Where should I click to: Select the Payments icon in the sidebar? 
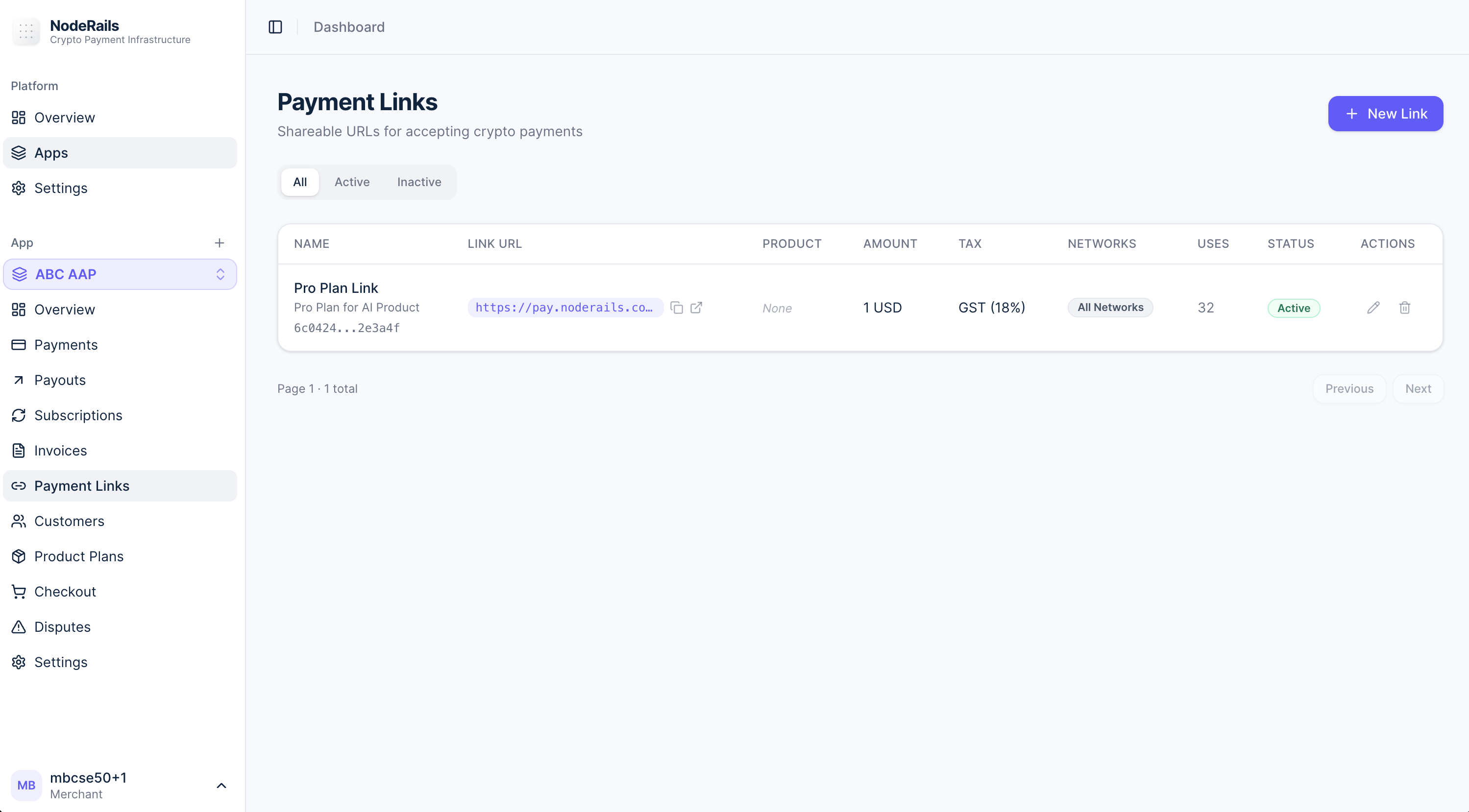[18, 345]
